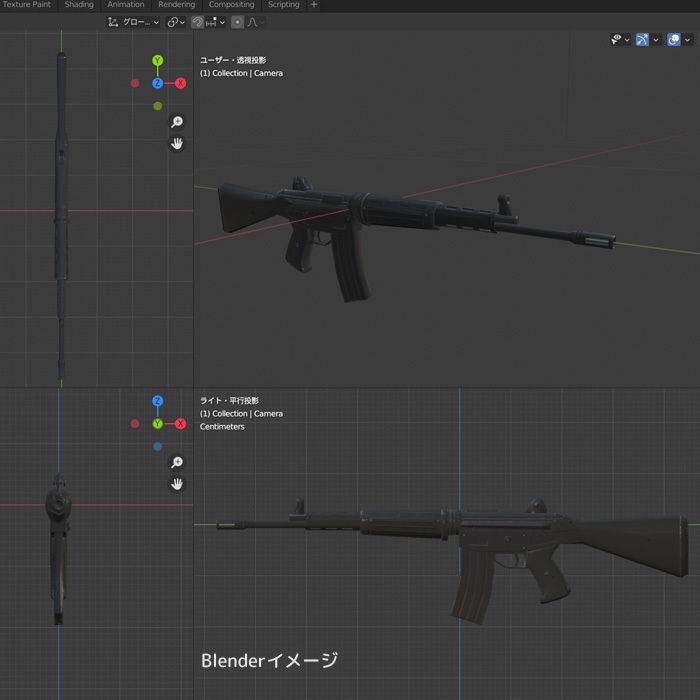Click red X axis in bottom-left gizmo

(x=180, y=424)
